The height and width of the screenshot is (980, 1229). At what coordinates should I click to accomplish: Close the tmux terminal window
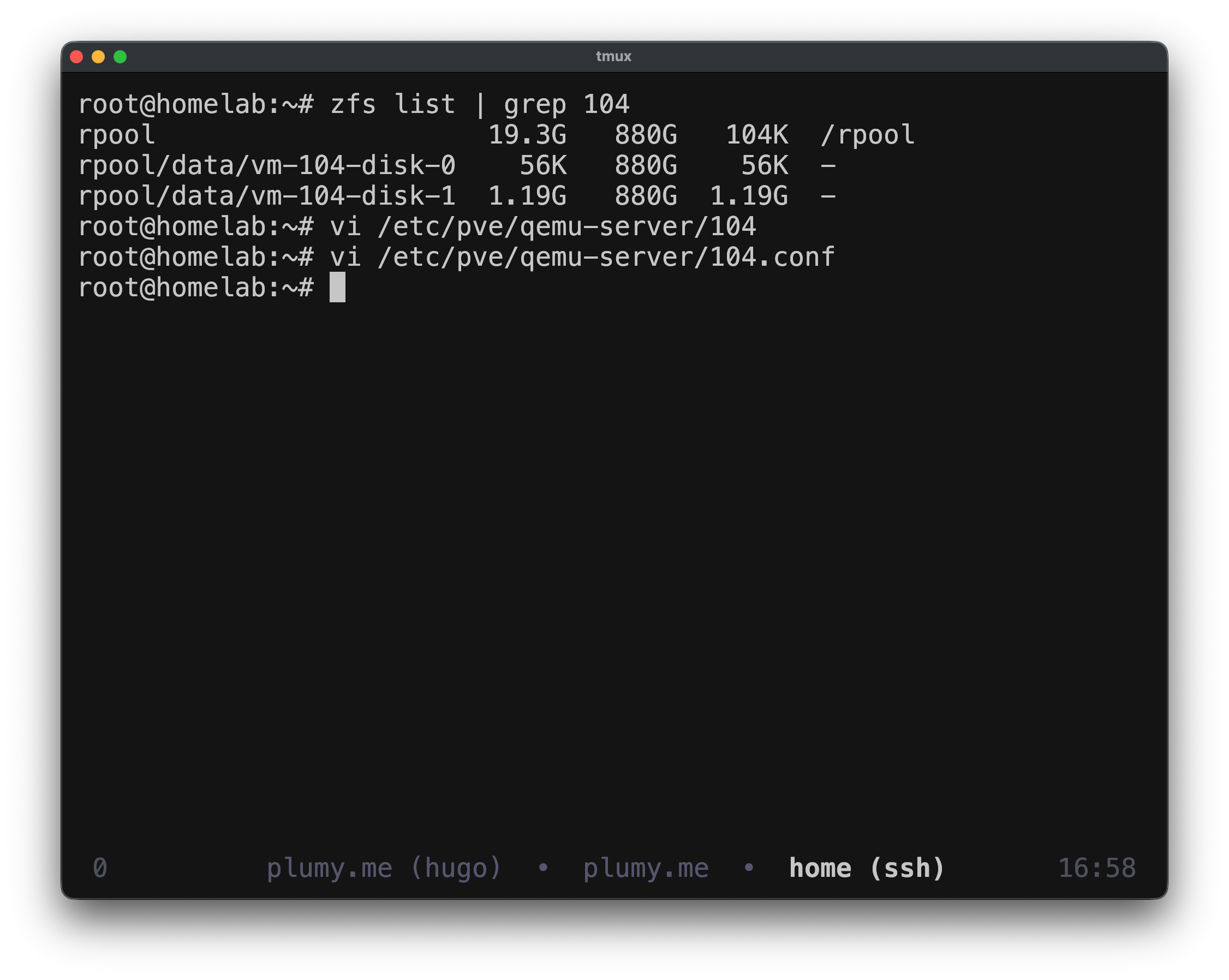click(76, 56)
